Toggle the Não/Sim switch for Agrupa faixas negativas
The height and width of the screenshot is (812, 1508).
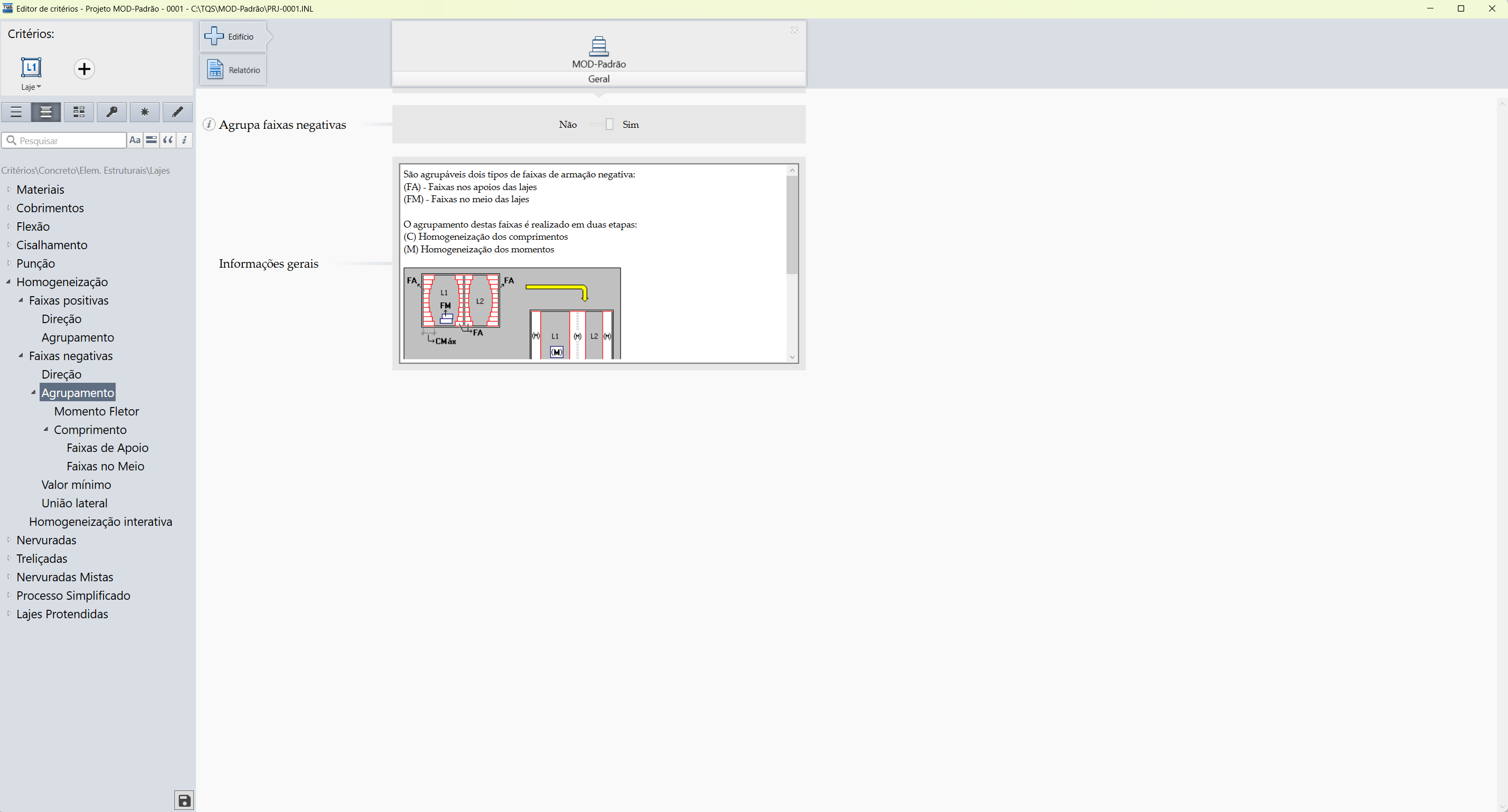click(601, 124)
